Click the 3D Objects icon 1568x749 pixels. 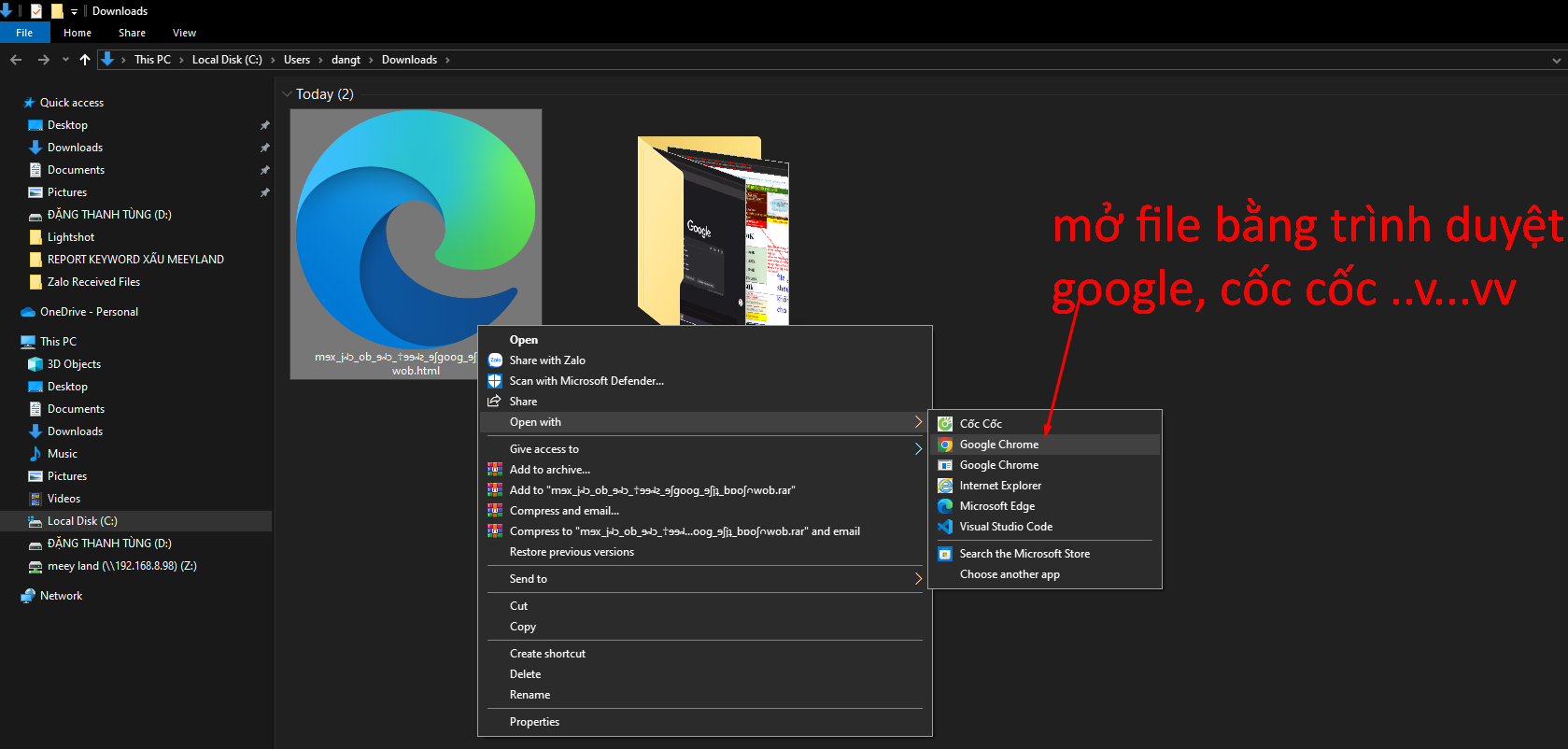[35, 364]
